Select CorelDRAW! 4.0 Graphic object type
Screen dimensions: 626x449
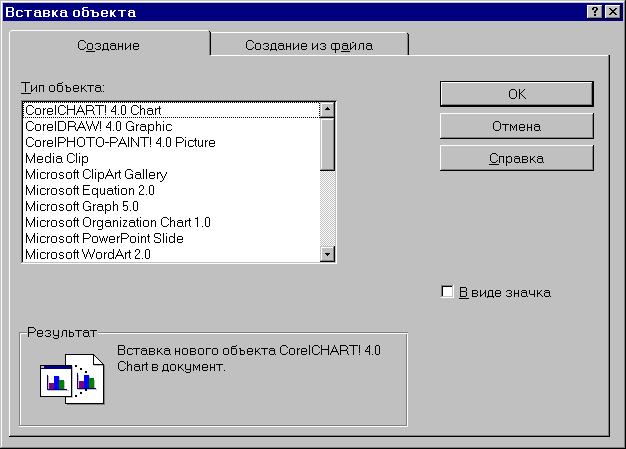click(x=98, y=126)
